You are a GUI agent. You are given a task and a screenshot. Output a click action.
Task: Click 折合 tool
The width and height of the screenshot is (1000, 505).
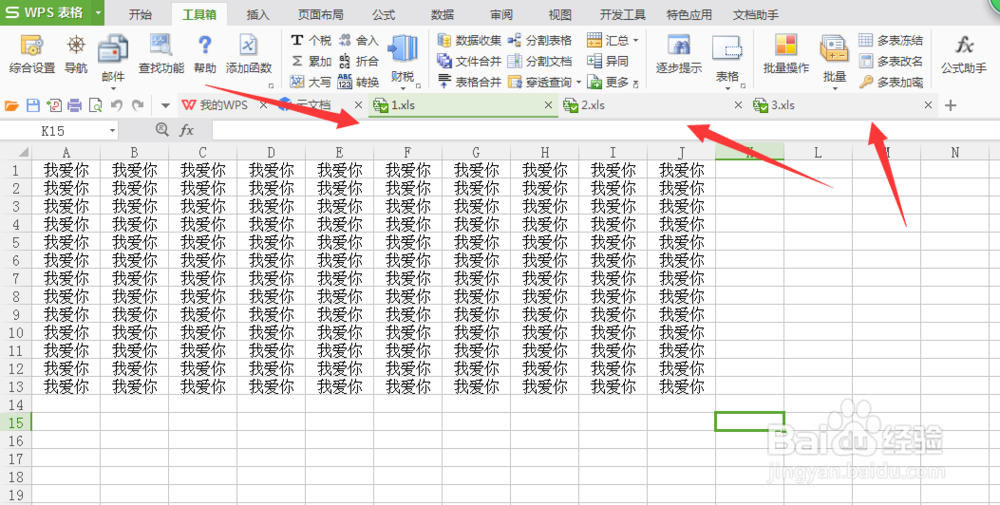[358, 61]
